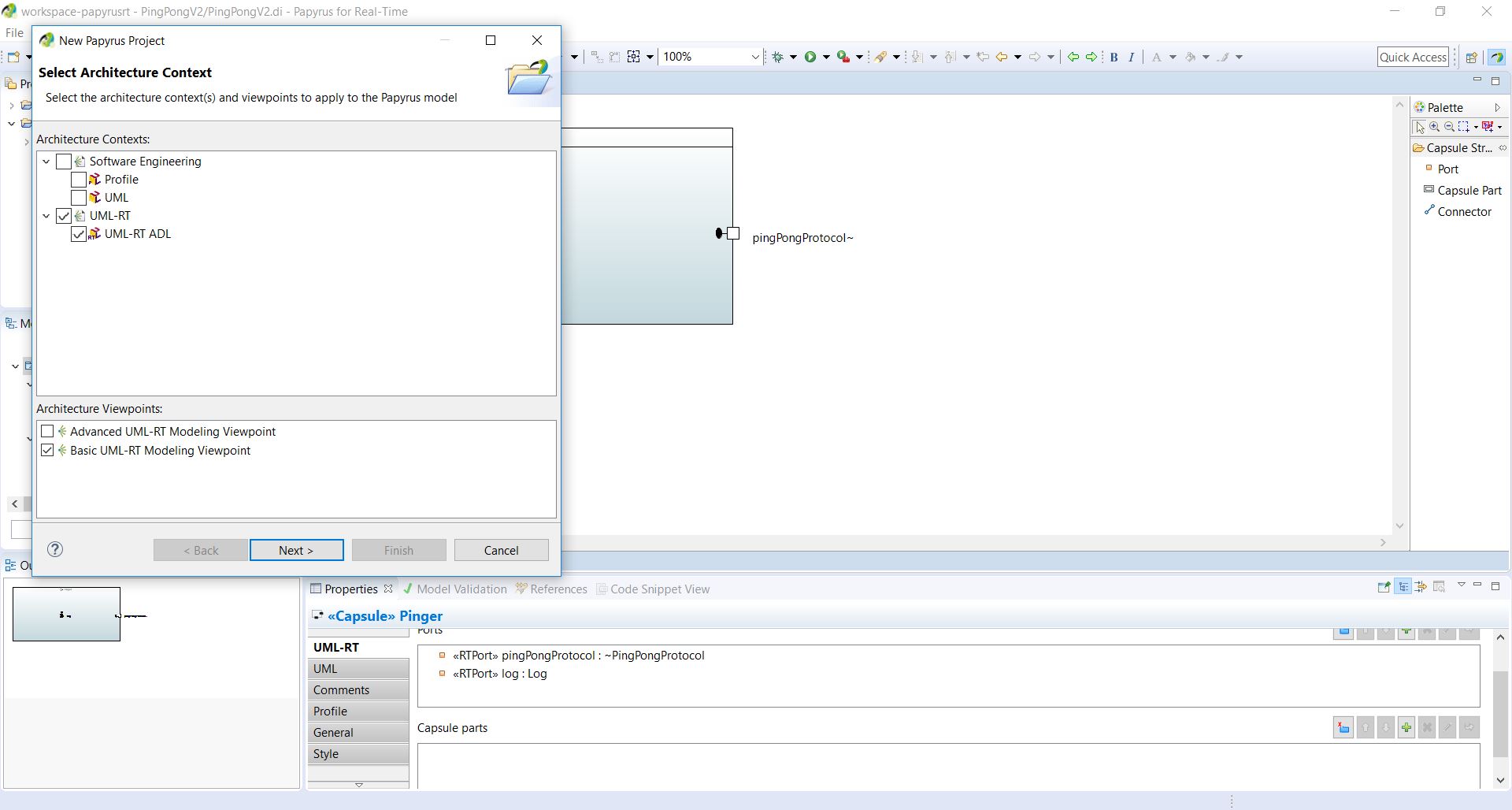Click the Debug bug icon in toolbar

click(778, 57)
